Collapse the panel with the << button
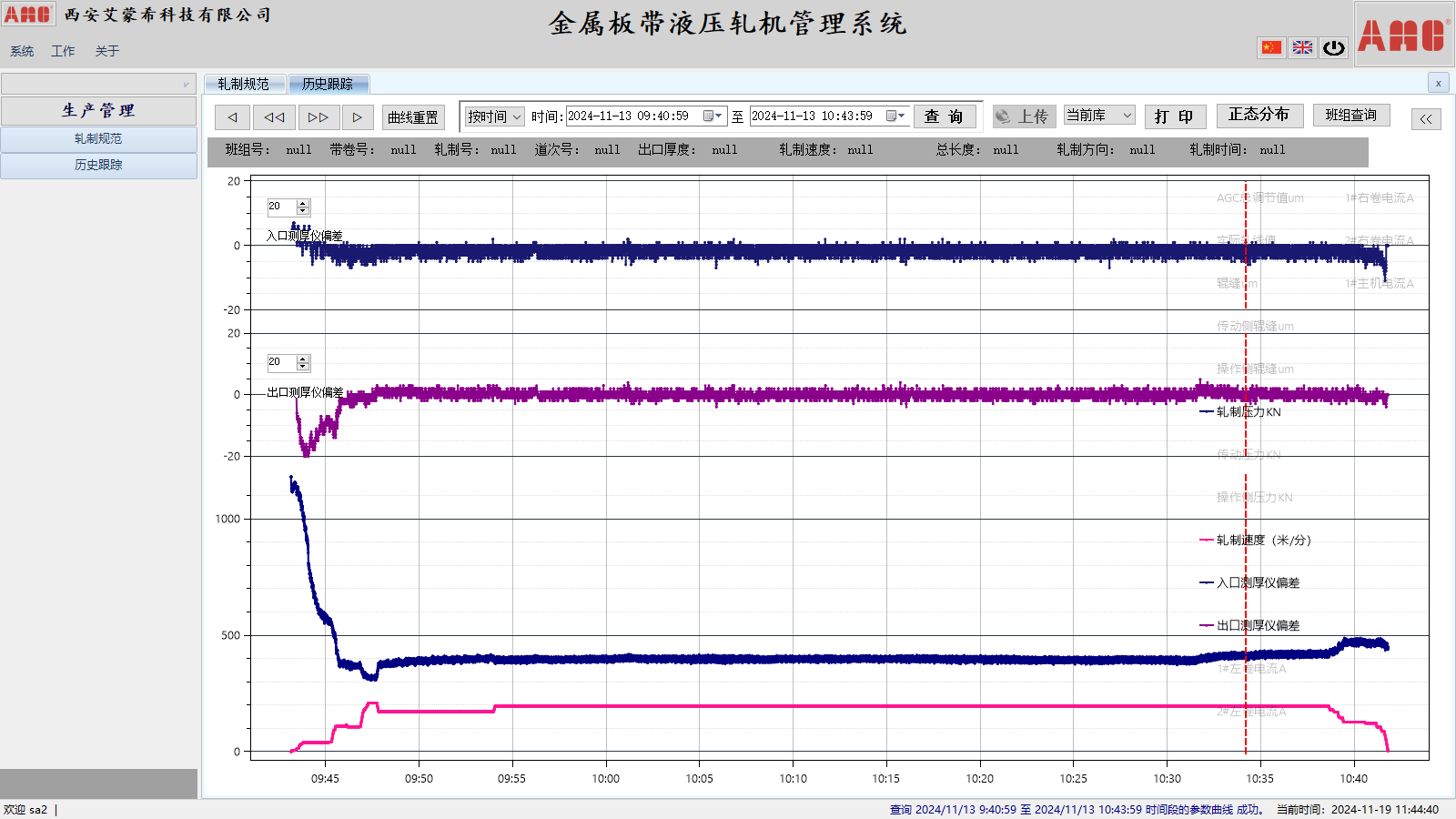The height and width of the screenshot is (819, 1456). [x=1426, y=119]
